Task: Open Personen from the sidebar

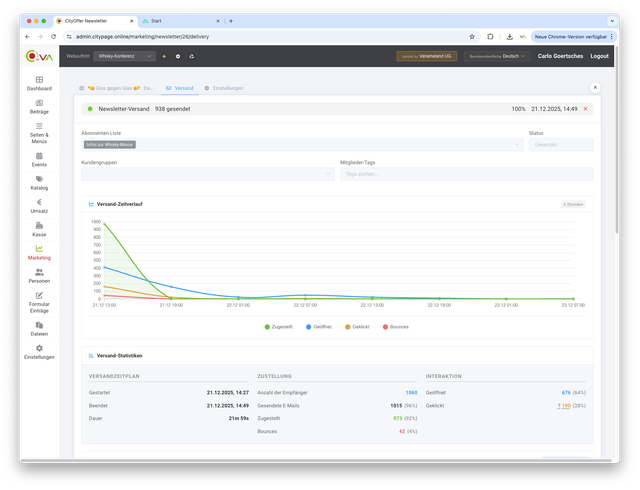Action: pos(39,272)
